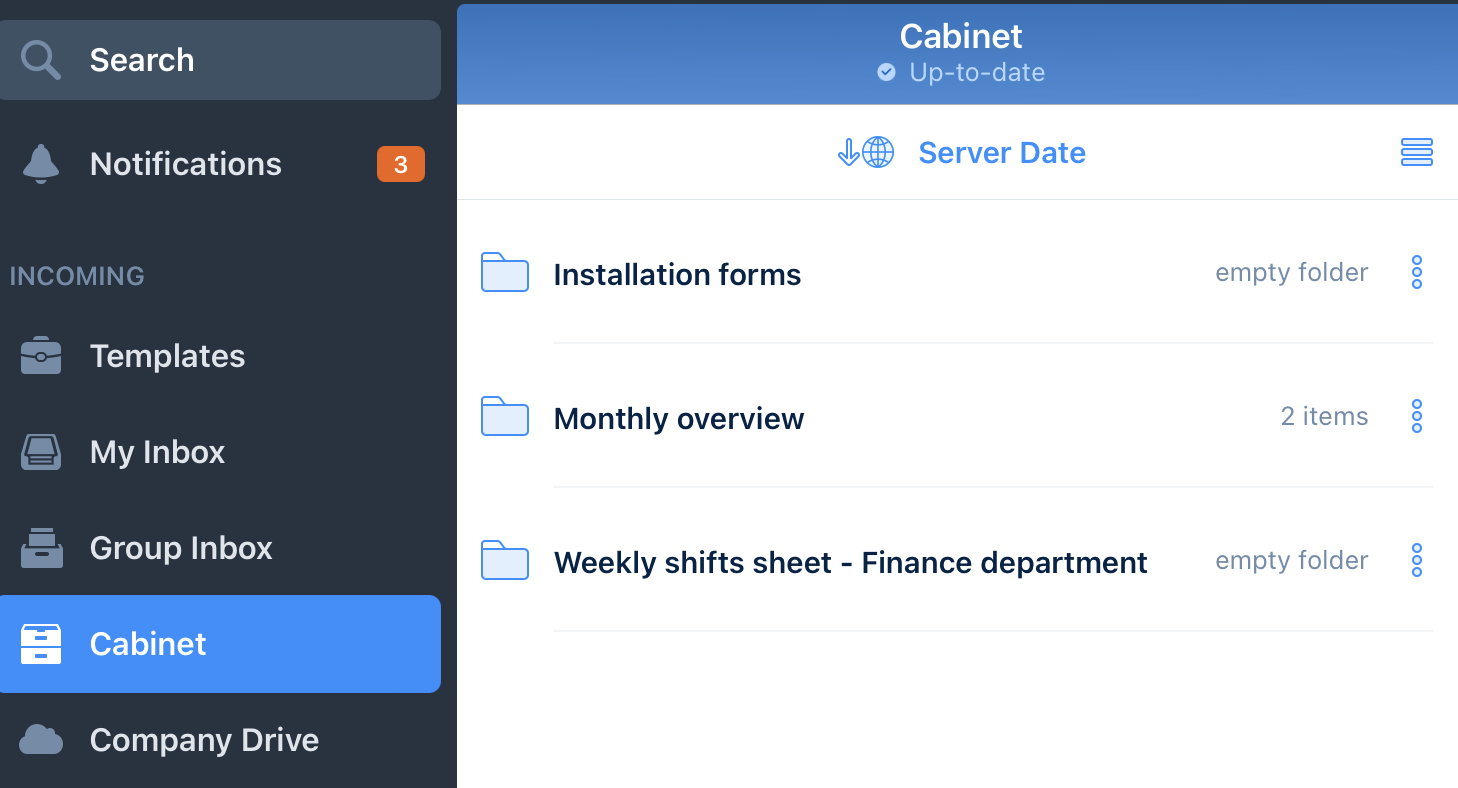Select the Templates briefcase icon
Viewport: 1458px width, 788px height.
pos(41,355)
